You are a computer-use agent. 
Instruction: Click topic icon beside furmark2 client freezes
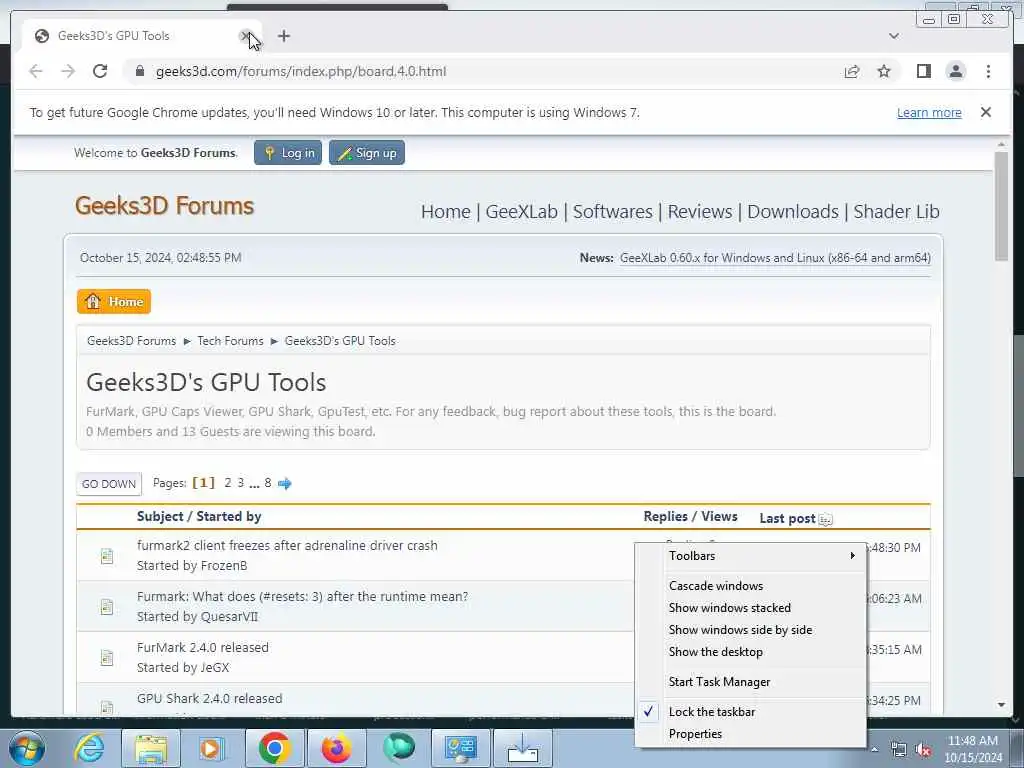pos(107,556)
